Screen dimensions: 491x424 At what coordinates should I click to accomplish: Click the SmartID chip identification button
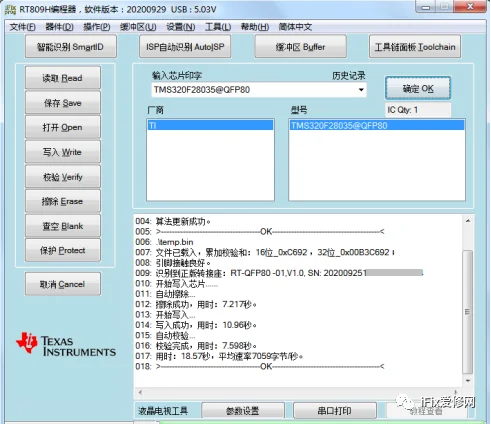point(71,47)
